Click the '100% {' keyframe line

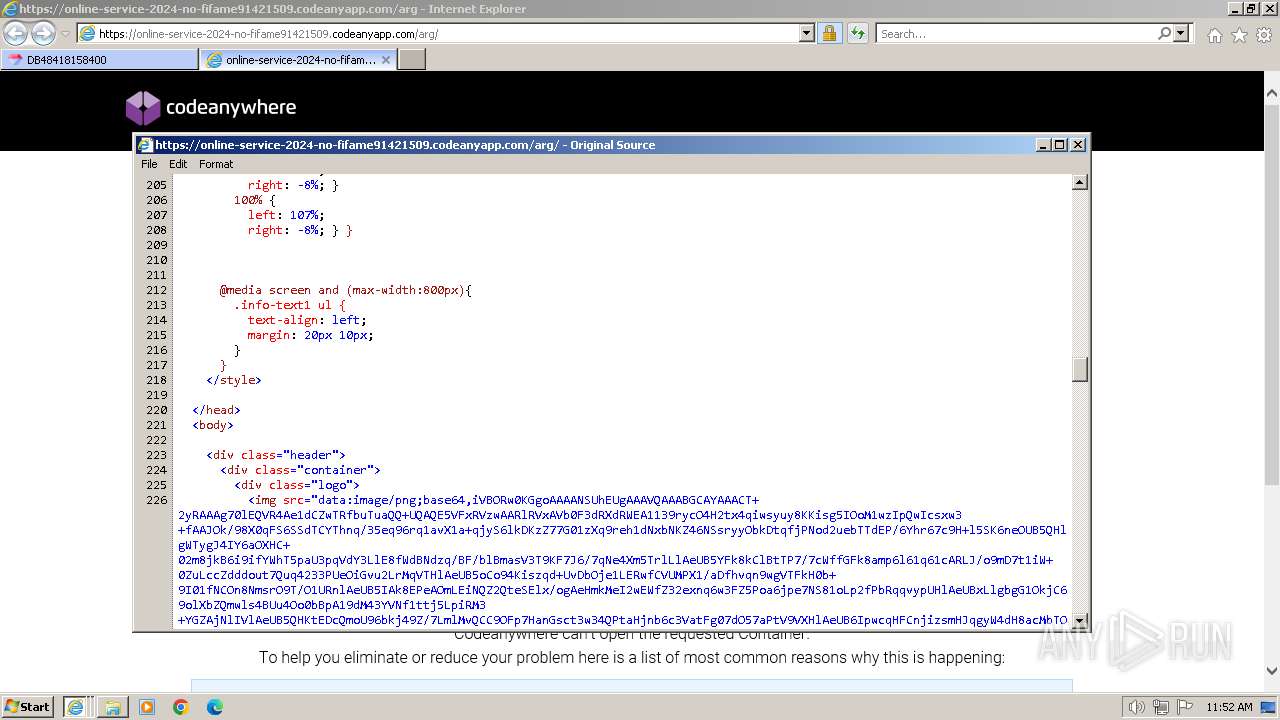255,200
